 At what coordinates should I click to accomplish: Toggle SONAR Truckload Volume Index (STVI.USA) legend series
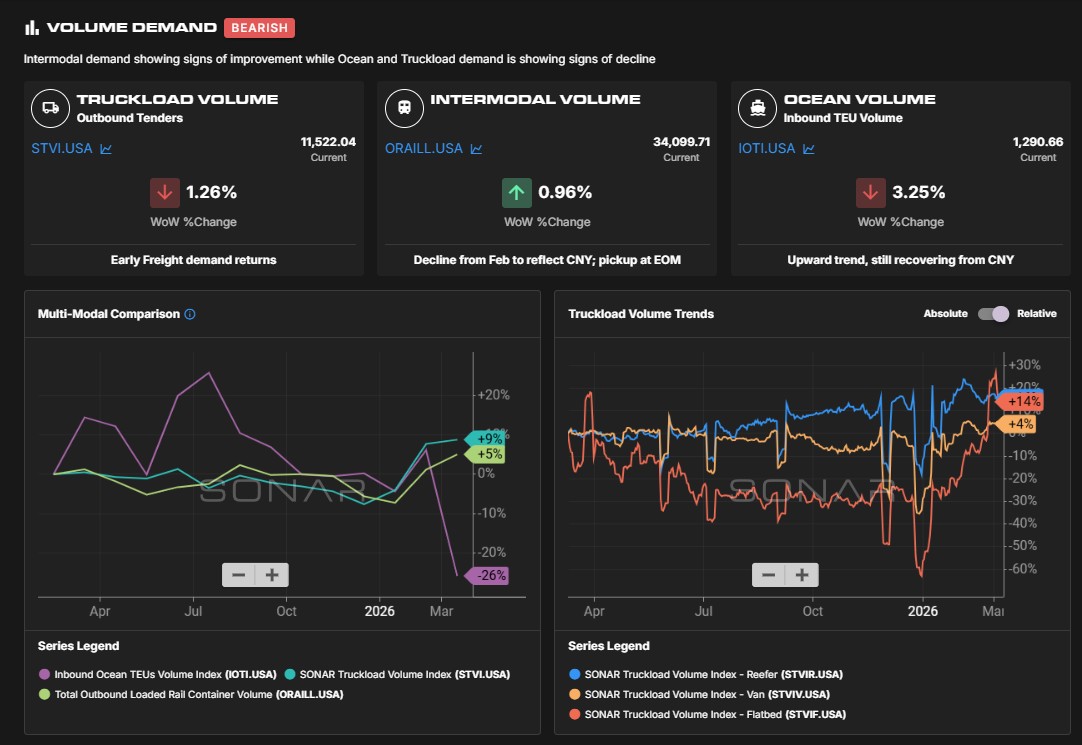397,675
